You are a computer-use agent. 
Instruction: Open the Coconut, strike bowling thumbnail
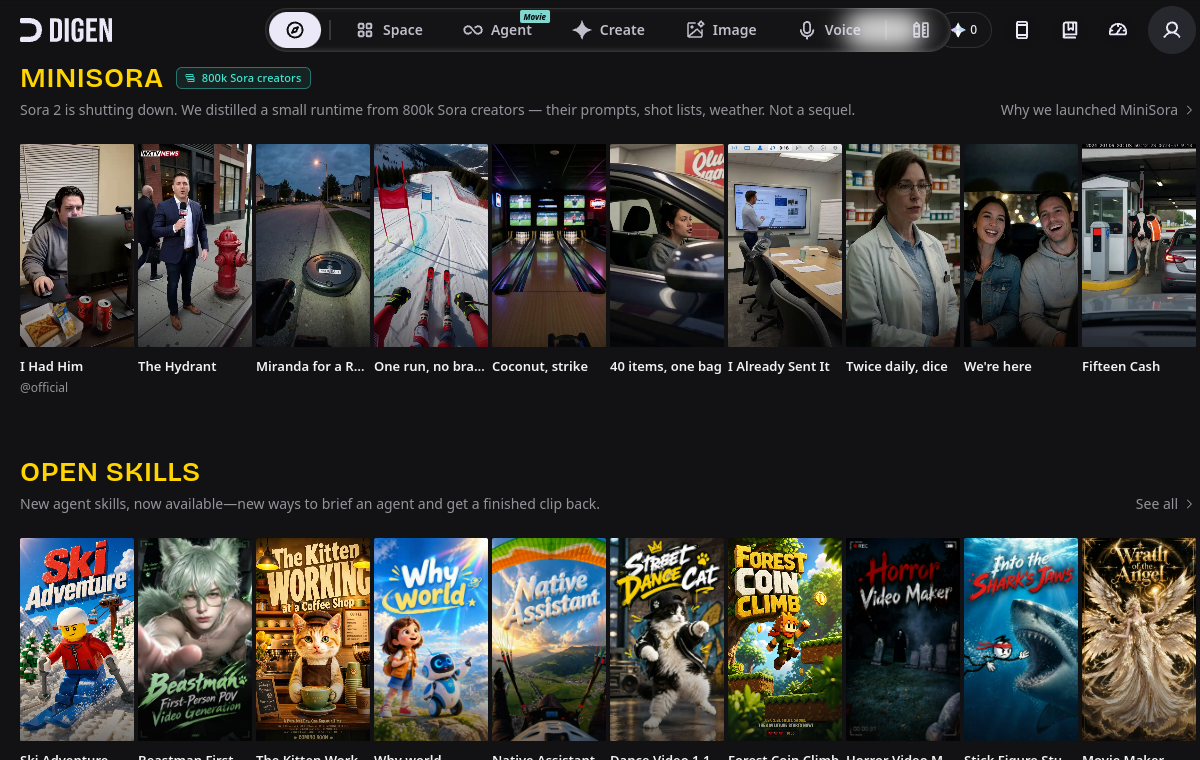pyautogui.click(x=549, y=245)
